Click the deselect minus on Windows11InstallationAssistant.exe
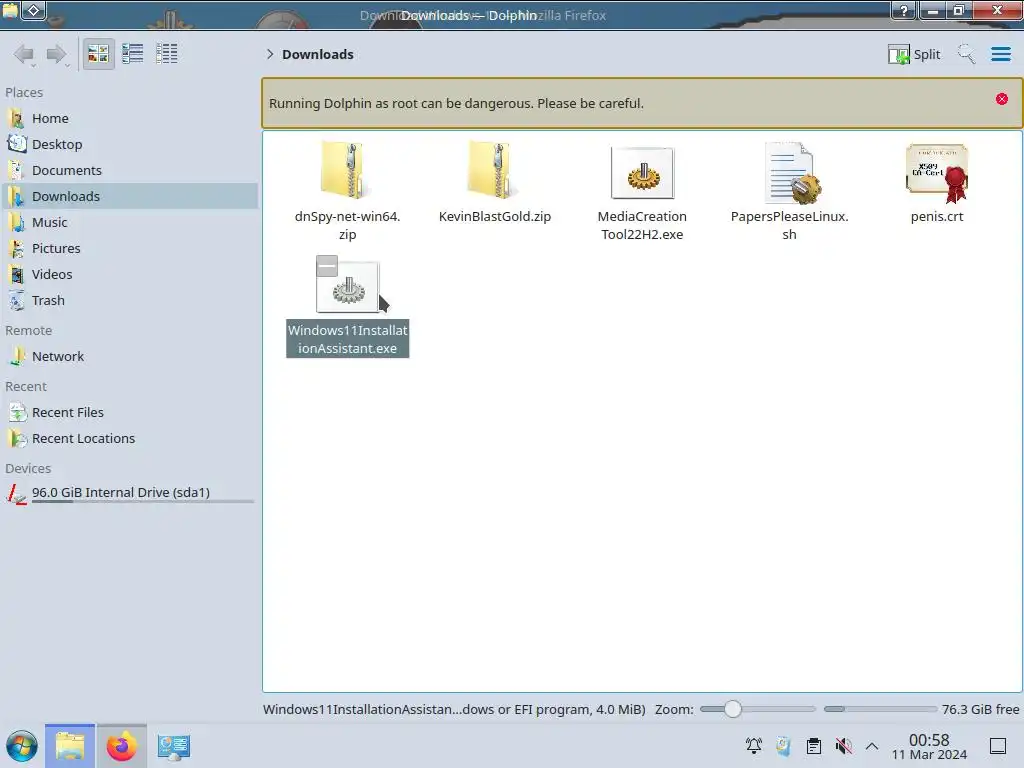 pyautogui.click(x=327, y=266)
